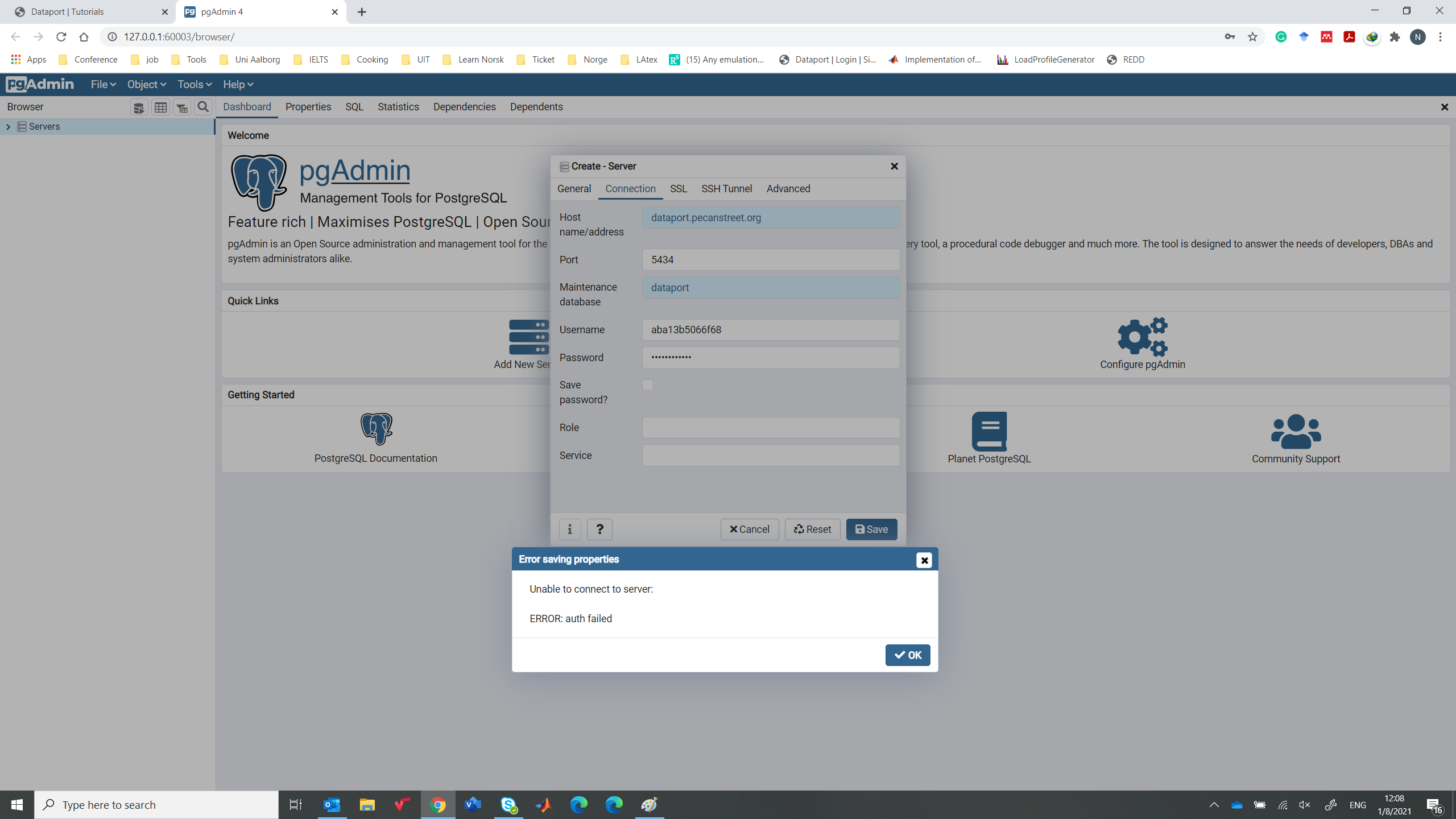1456x819 pixels.
Task: Click the Query Tool icon in Browser panel
Action: tap(139, 107)
